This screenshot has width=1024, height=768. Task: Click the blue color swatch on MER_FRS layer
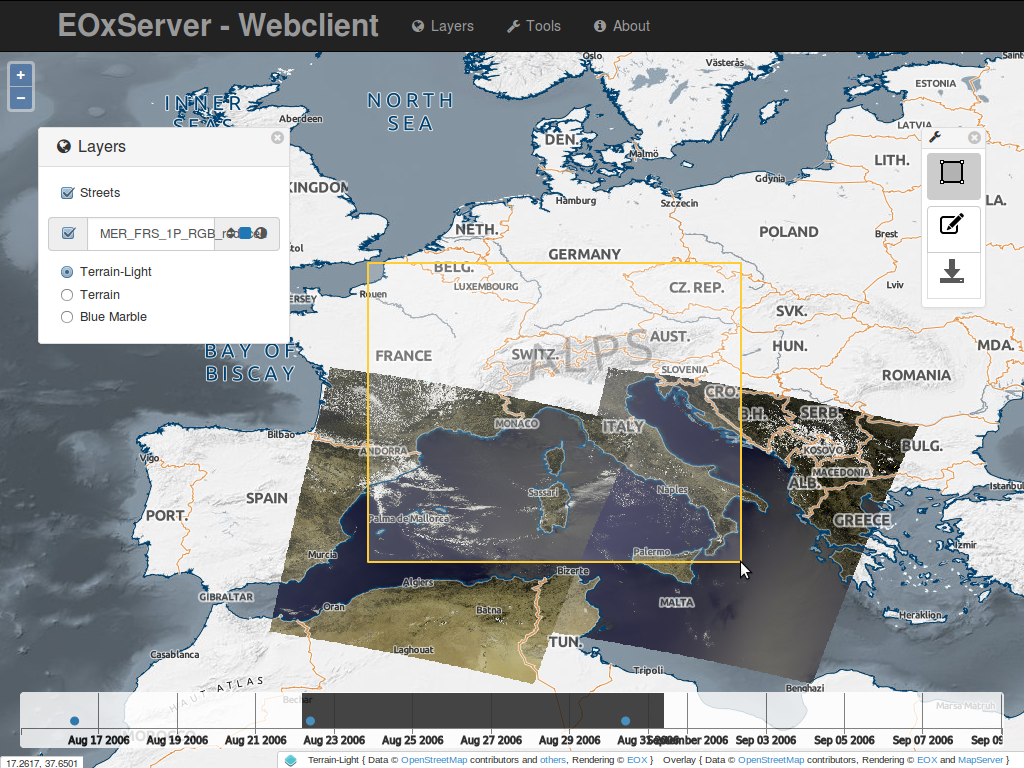tap(246, 233)
